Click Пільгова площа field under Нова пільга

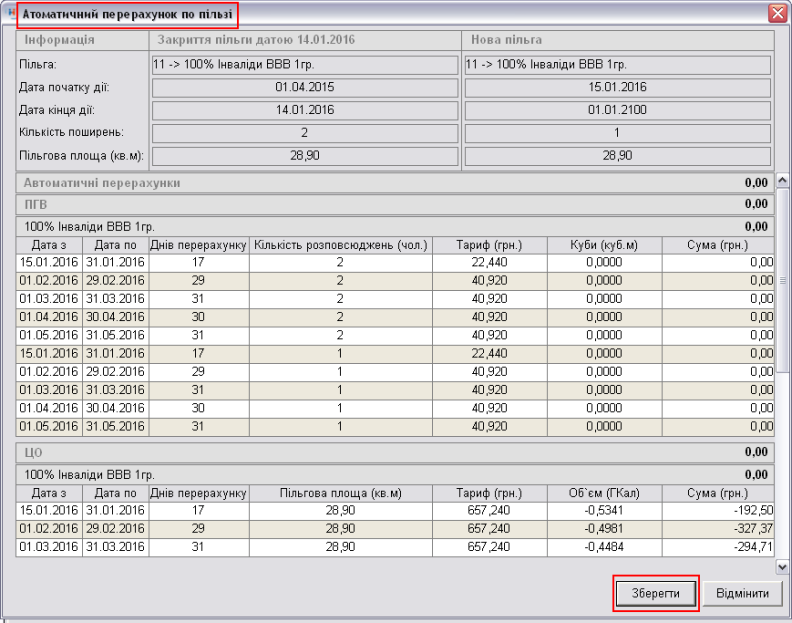coord(618,153)
